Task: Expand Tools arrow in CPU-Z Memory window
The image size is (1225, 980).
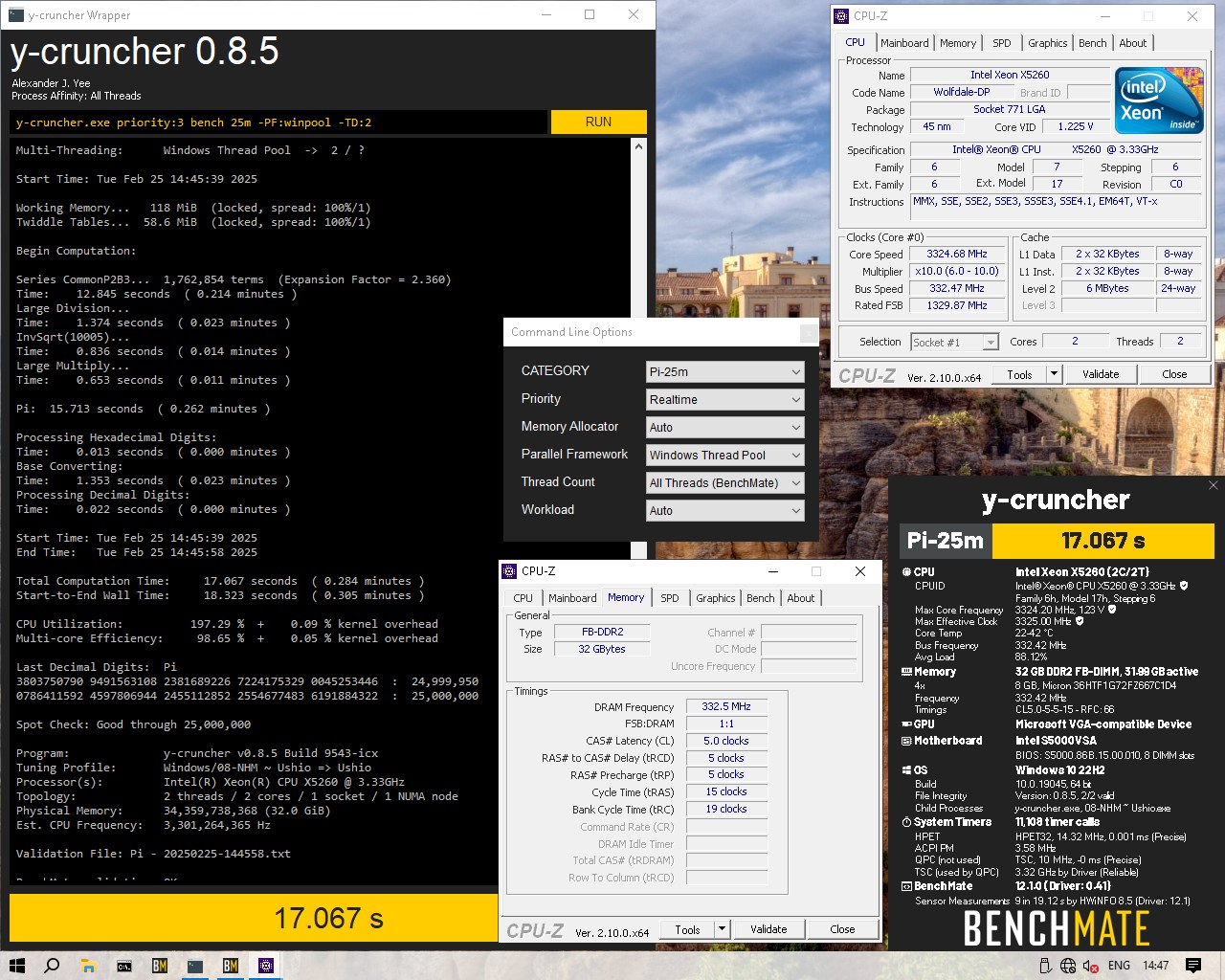Action: 723,929
